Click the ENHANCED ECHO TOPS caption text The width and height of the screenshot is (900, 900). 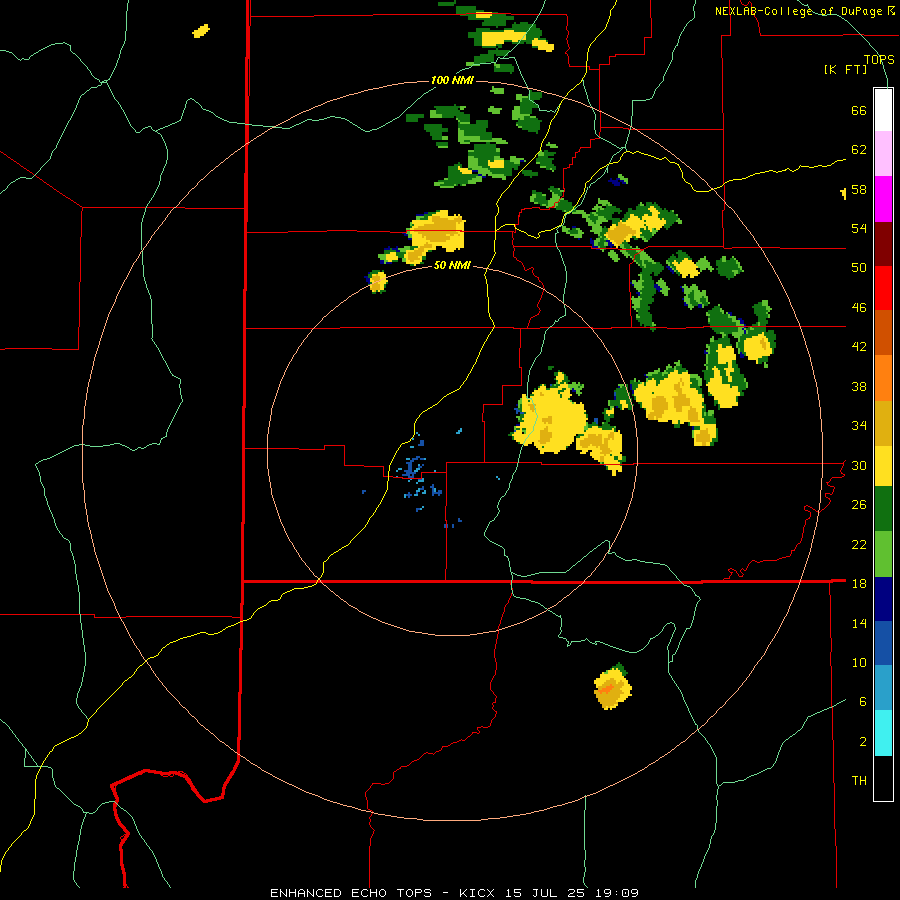351,893
